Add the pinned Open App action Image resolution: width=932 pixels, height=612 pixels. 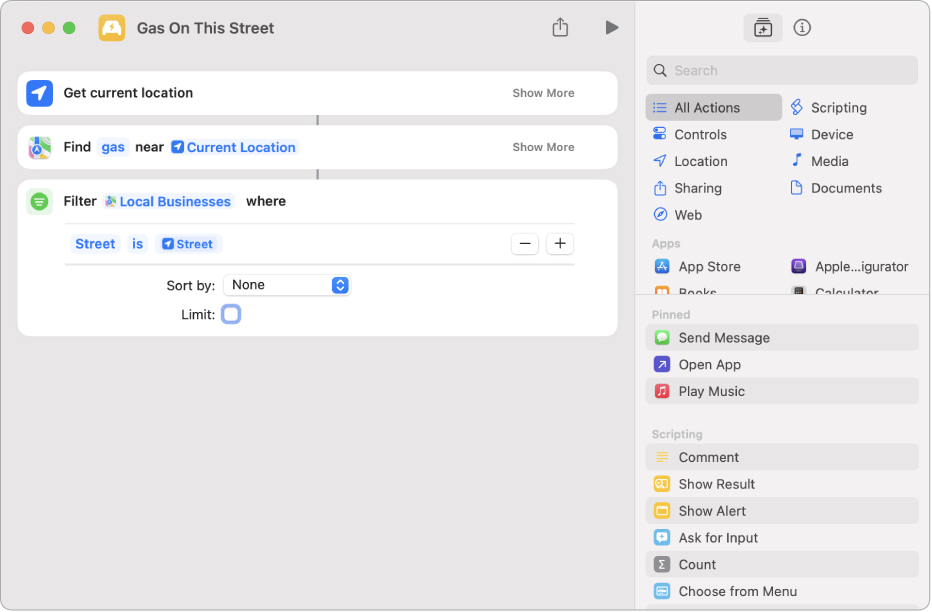pyautogui.click(x=782, y=365)
